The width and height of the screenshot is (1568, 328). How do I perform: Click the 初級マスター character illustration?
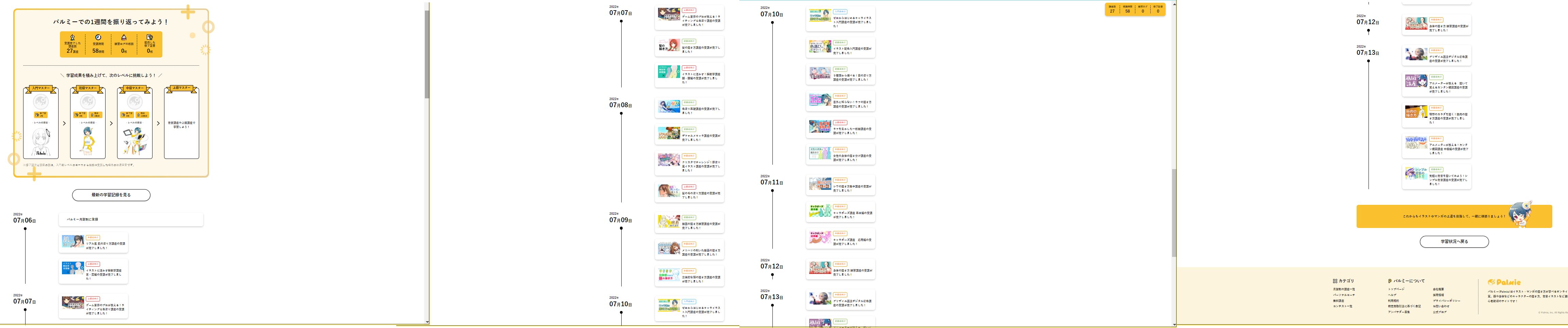point(87,142)
